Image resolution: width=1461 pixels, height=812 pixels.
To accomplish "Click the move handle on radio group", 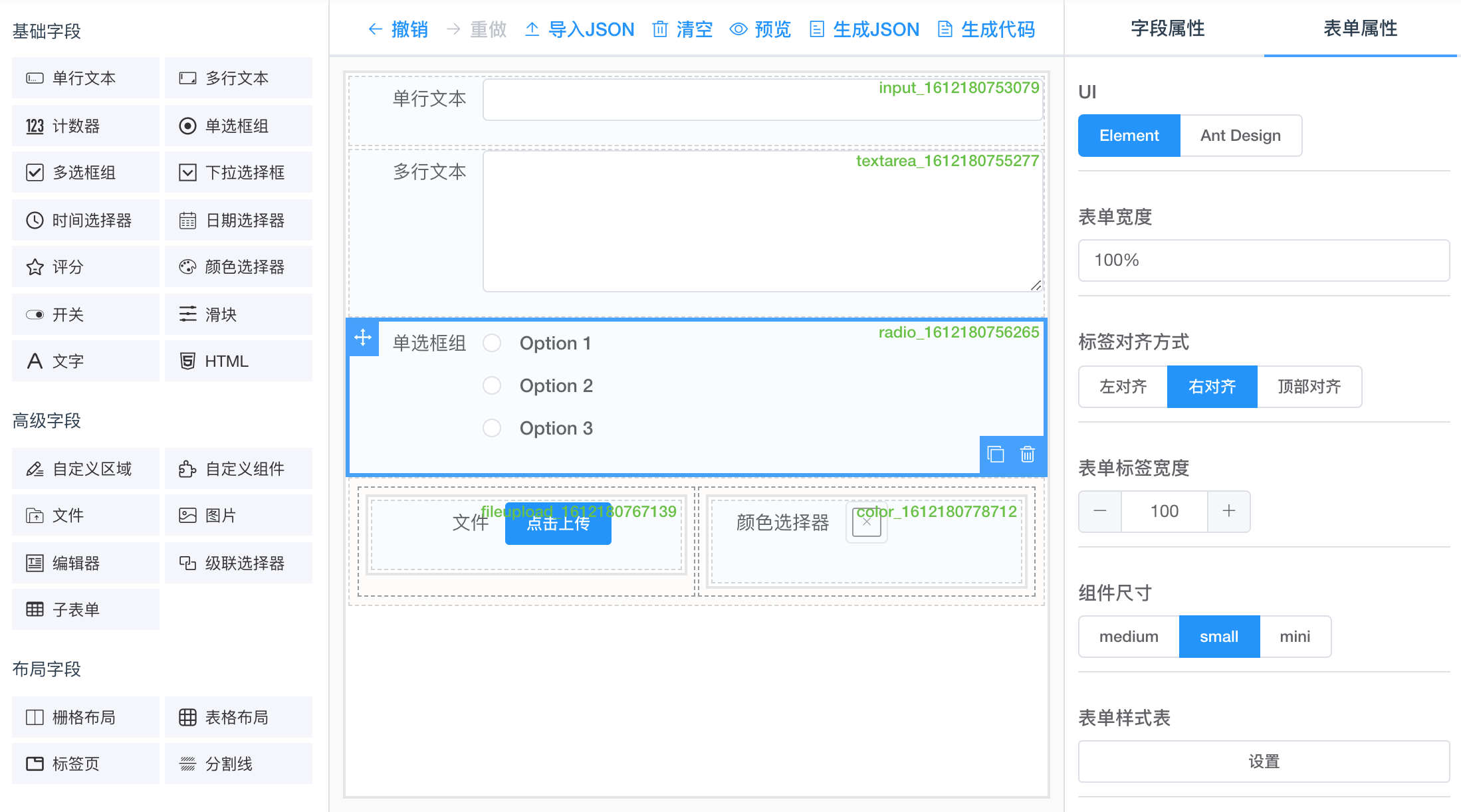I will click(363, 338).
